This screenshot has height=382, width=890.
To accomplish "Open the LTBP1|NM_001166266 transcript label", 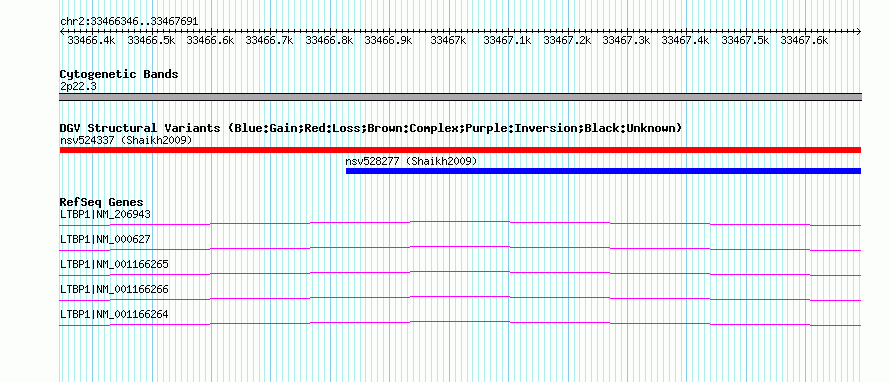I will pos(114,289).
